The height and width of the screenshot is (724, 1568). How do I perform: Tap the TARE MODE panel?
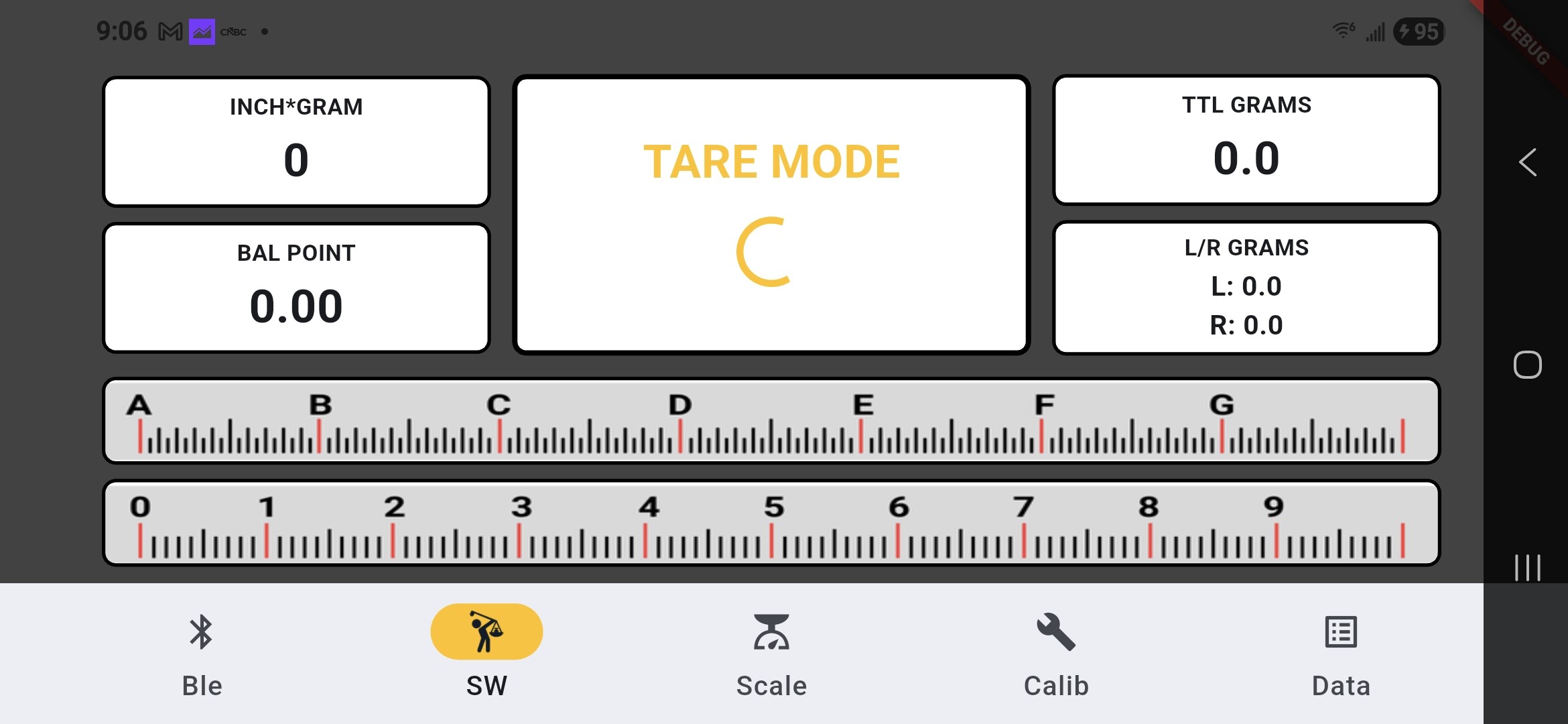tap(771, 215)
